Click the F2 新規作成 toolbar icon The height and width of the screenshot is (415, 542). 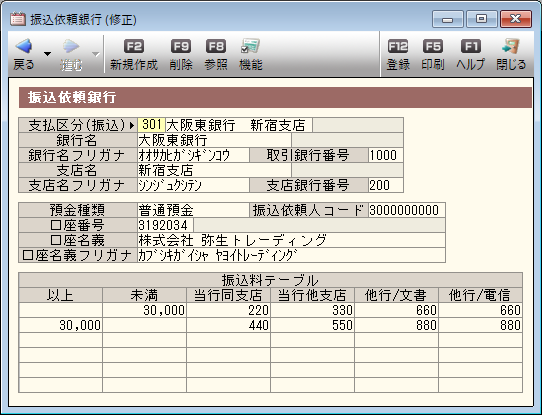coord(134,46)
